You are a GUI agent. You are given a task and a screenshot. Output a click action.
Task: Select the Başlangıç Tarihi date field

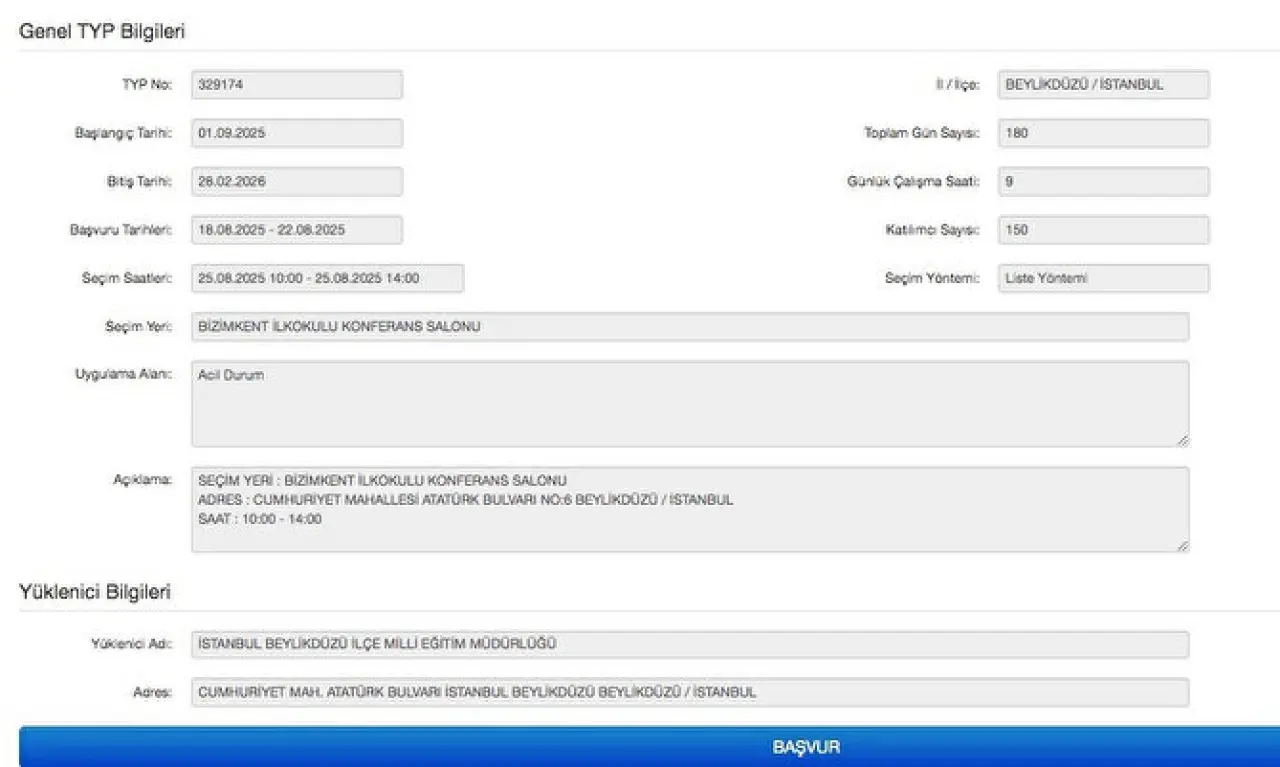[x=296, y=133]
